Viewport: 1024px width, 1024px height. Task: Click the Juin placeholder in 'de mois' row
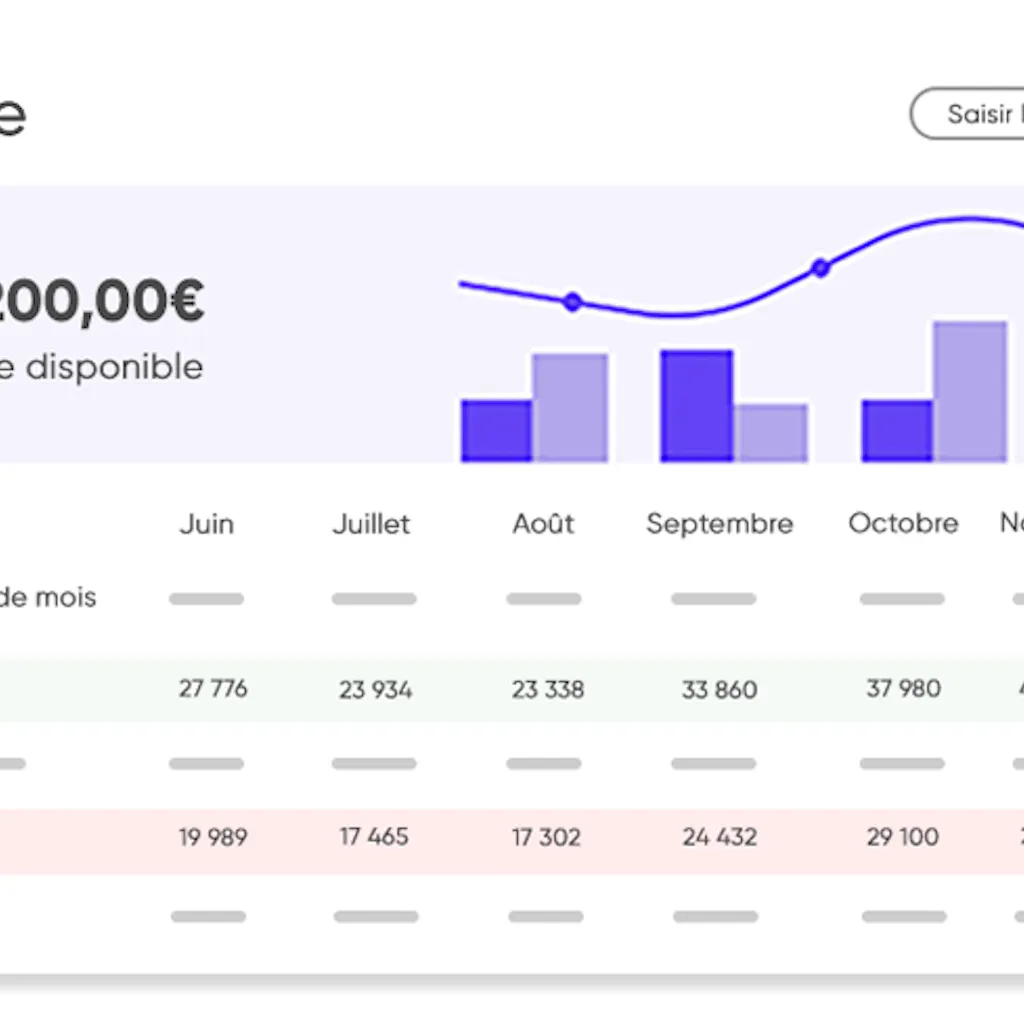click(206, 599)
